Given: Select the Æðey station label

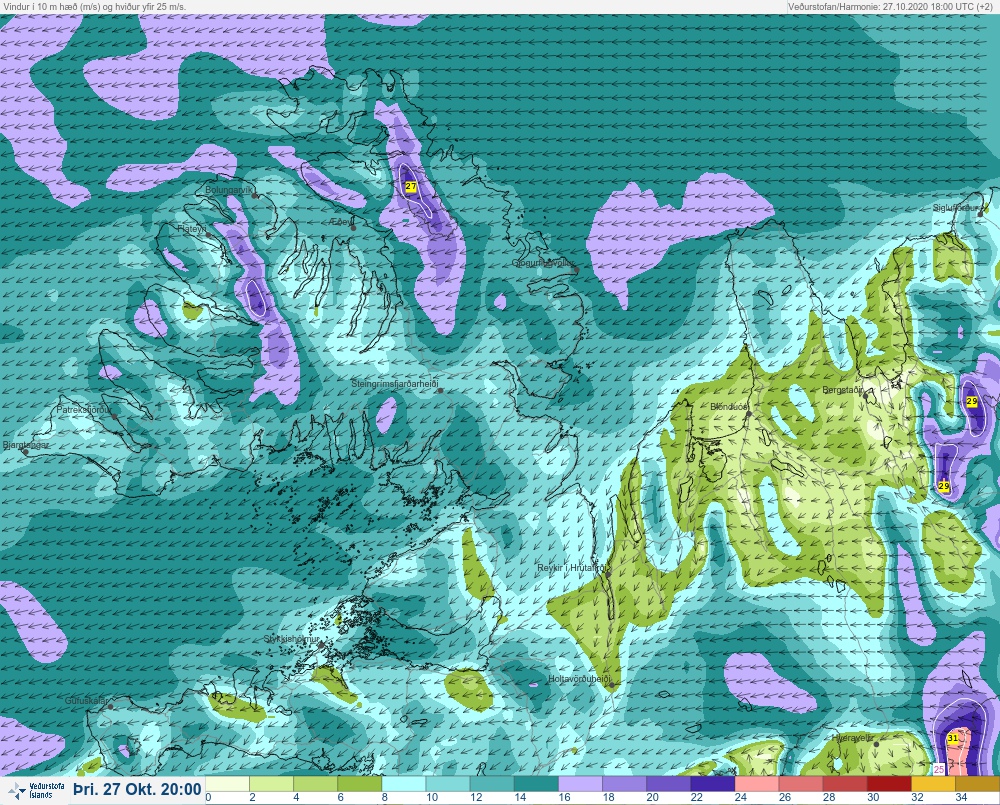Looking at the screenshot, I should click(x=341, y=222).
